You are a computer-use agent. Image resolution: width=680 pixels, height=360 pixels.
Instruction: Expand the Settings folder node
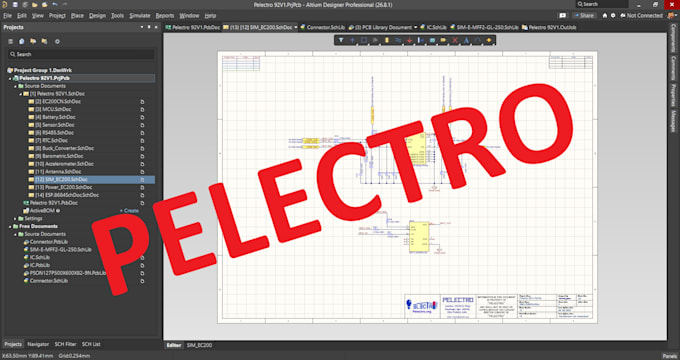15,219
